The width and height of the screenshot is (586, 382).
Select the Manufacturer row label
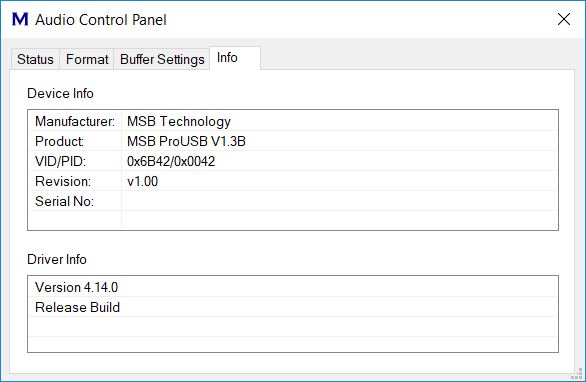(x=75, y=121)
